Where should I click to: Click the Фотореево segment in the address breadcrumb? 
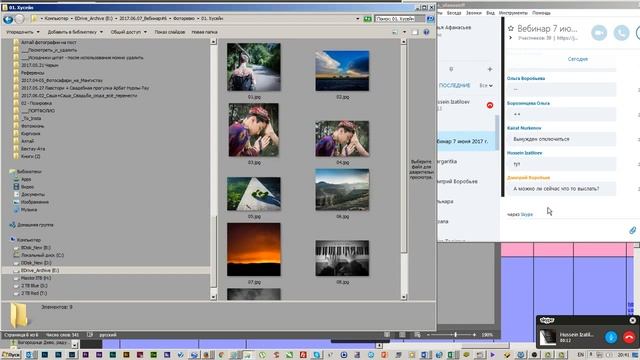click(x=183, y=19)
